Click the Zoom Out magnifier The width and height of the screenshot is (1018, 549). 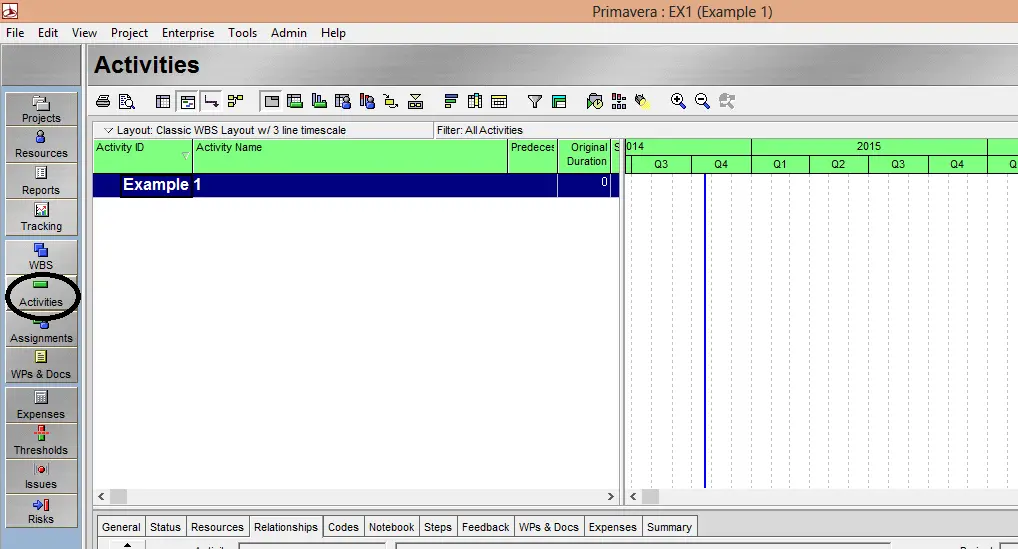[x=702, y=101]
